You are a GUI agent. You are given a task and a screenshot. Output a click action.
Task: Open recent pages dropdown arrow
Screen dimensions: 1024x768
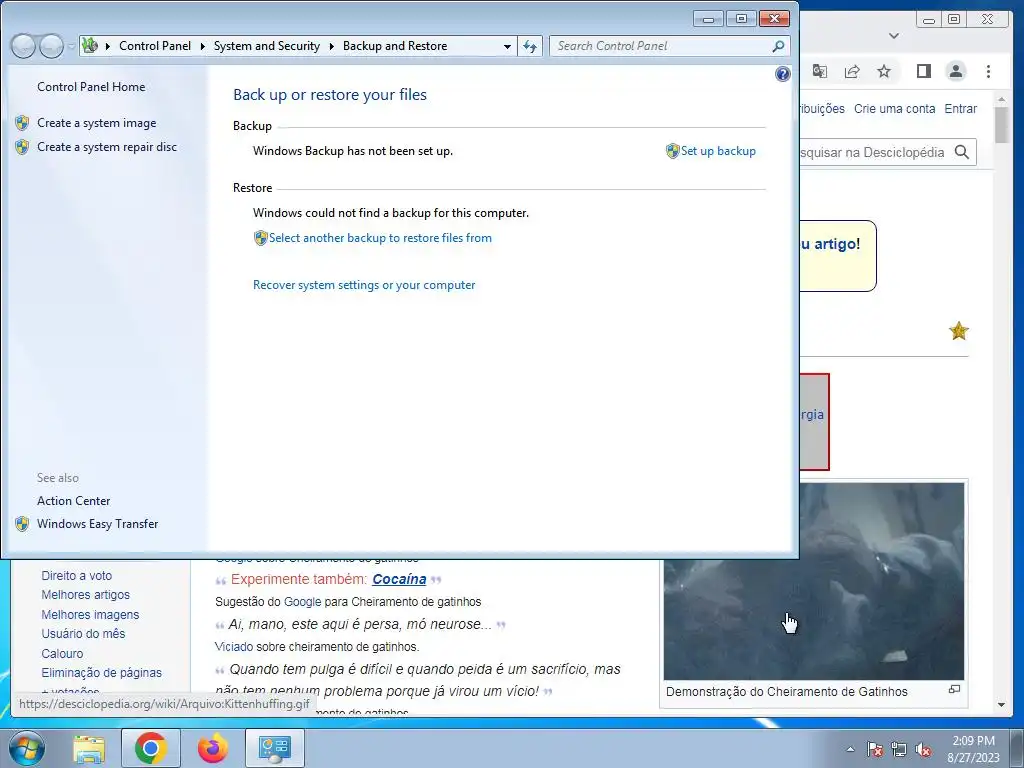click(71, 46)
